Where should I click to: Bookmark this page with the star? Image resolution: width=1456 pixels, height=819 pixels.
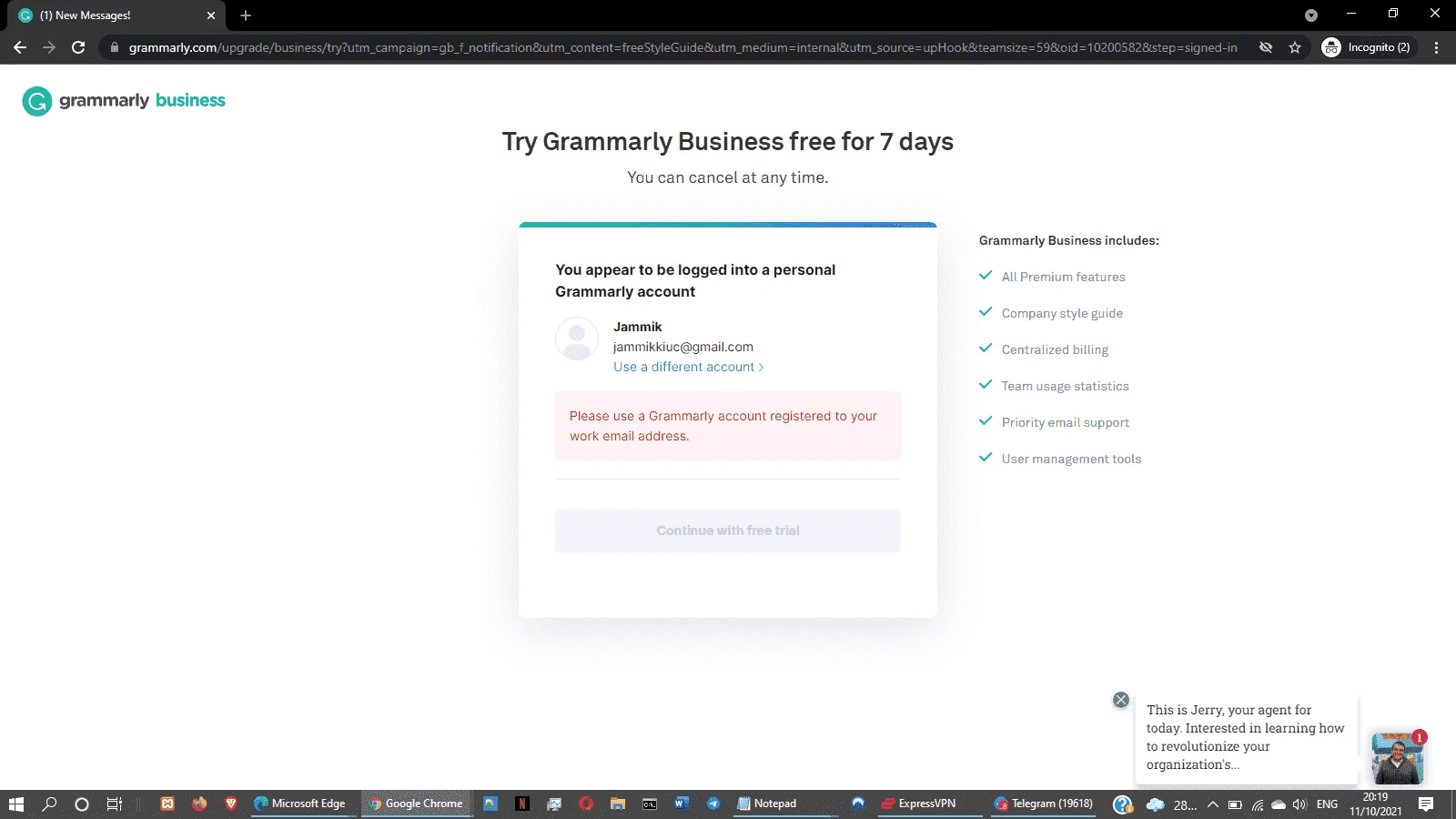[x=1295, y=47]
